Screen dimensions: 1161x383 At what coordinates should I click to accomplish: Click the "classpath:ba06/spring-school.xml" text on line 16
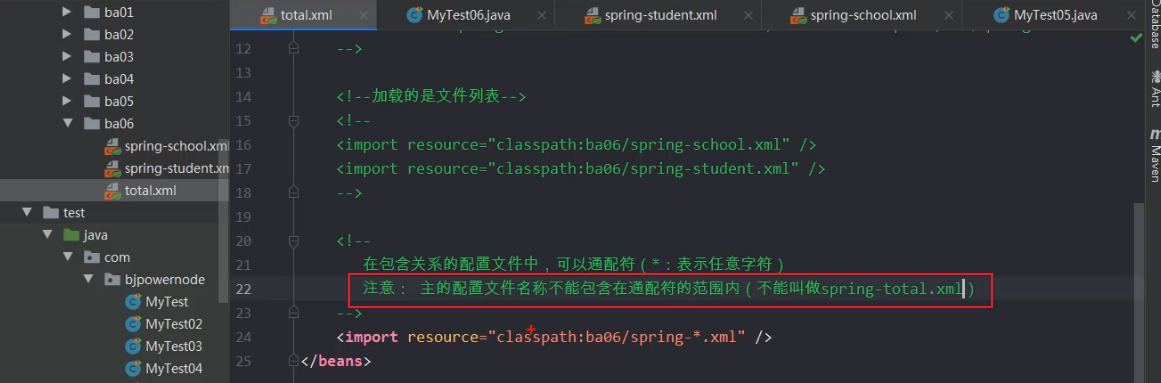point(639,144)
